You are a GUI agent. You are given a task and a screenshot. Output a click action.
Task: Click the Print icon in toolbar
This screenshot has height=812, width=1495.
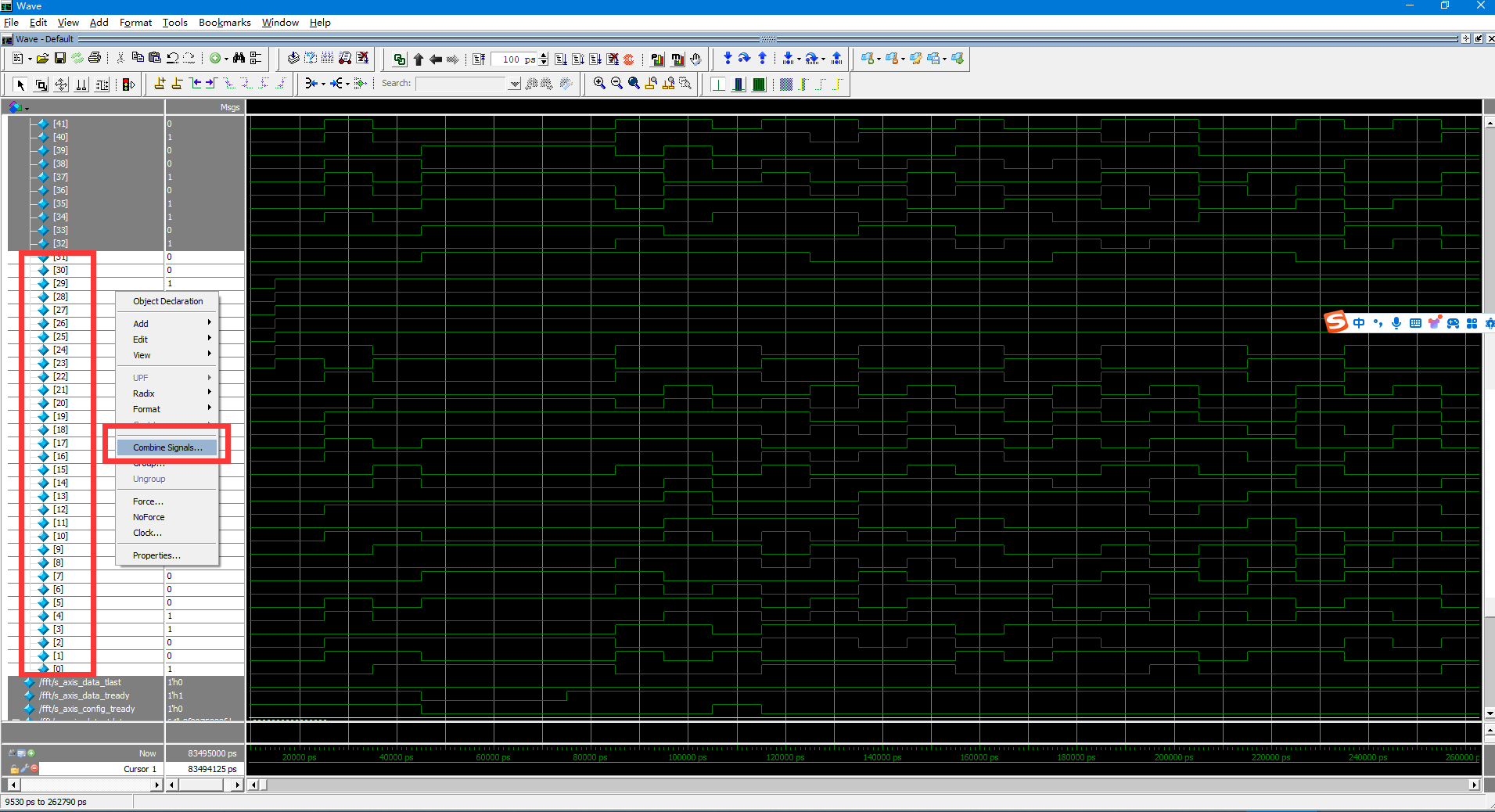[x=95, y=59]
